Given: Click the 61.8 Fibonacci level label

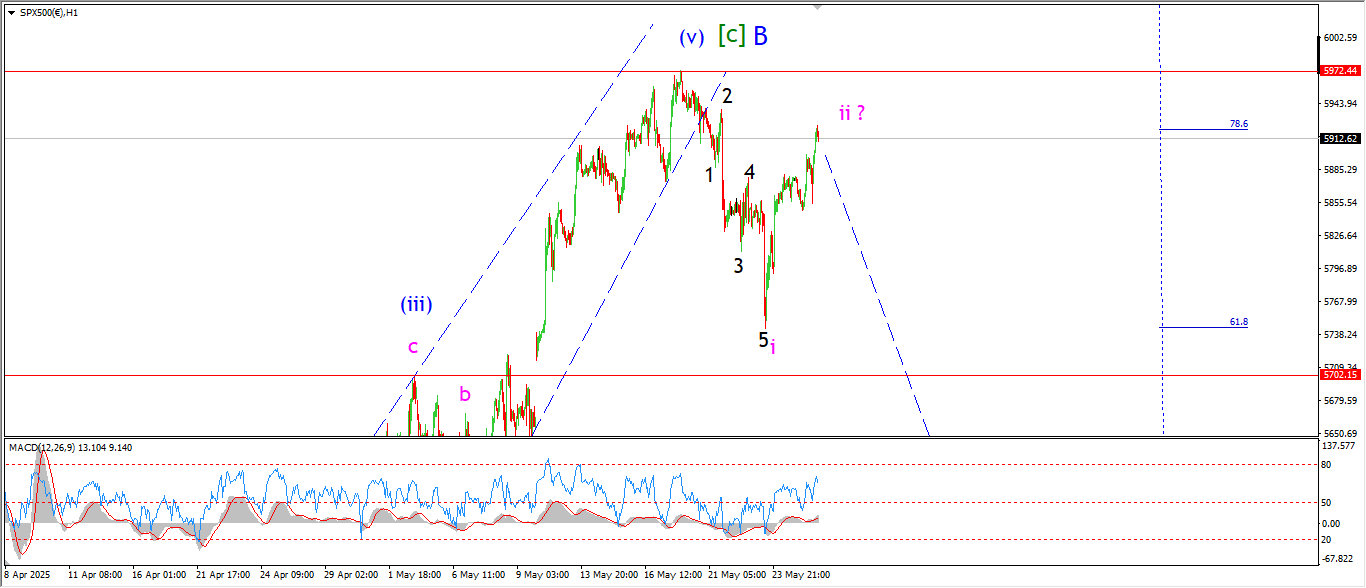Looking at the screenshot, I should tap(1238, 322).
